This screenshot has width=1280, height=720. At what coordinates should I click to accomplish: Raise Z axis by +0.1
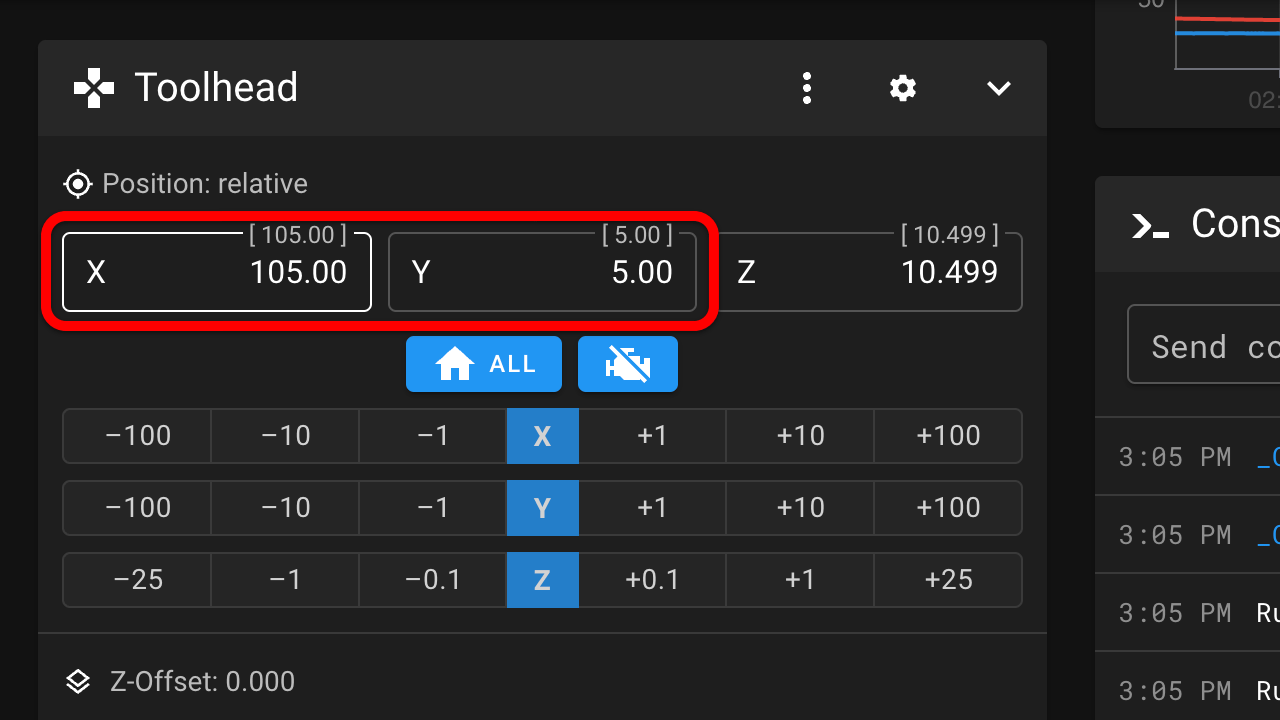[652, 580]
